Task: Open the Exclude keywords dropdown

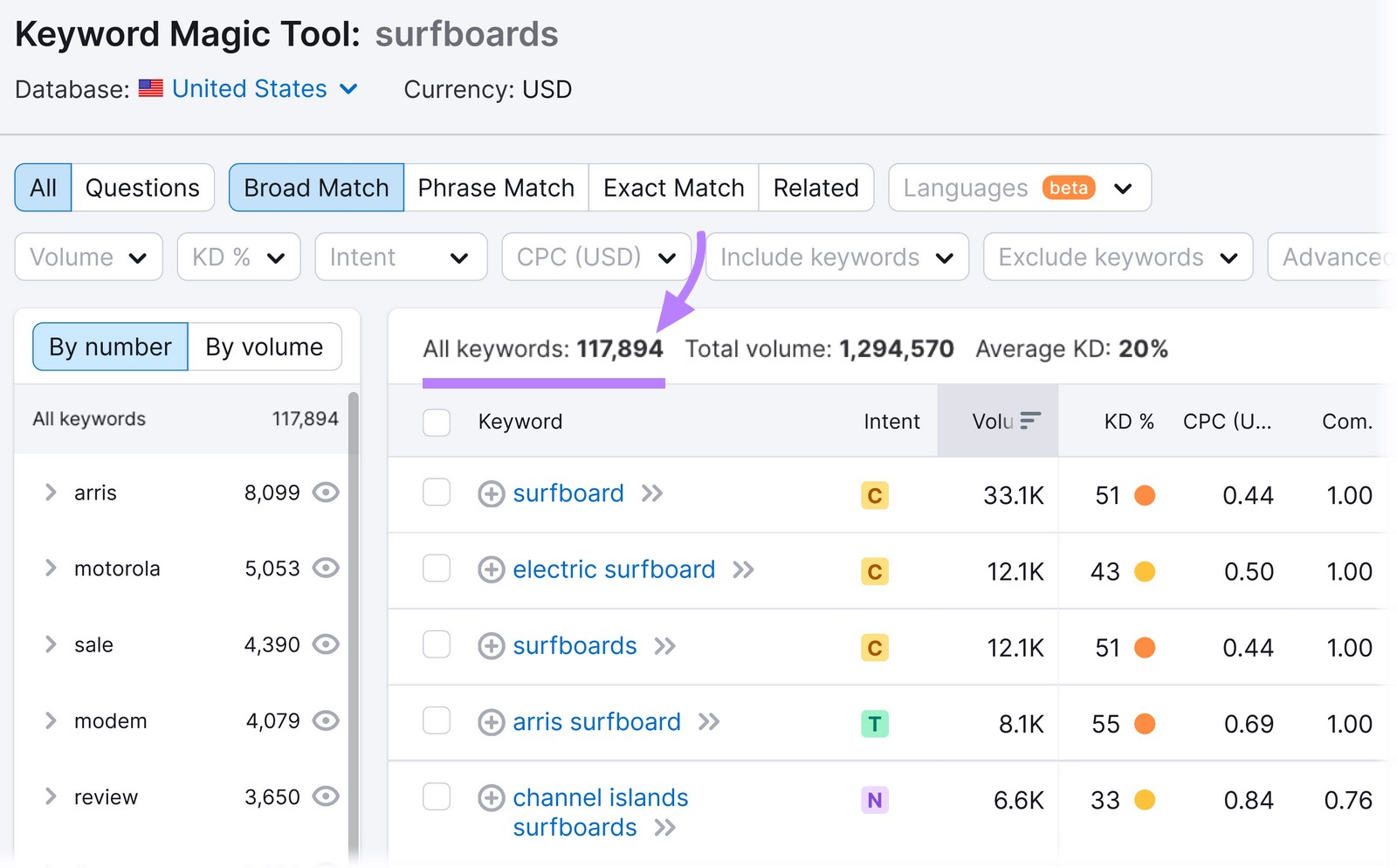Action: (1118, 257)
